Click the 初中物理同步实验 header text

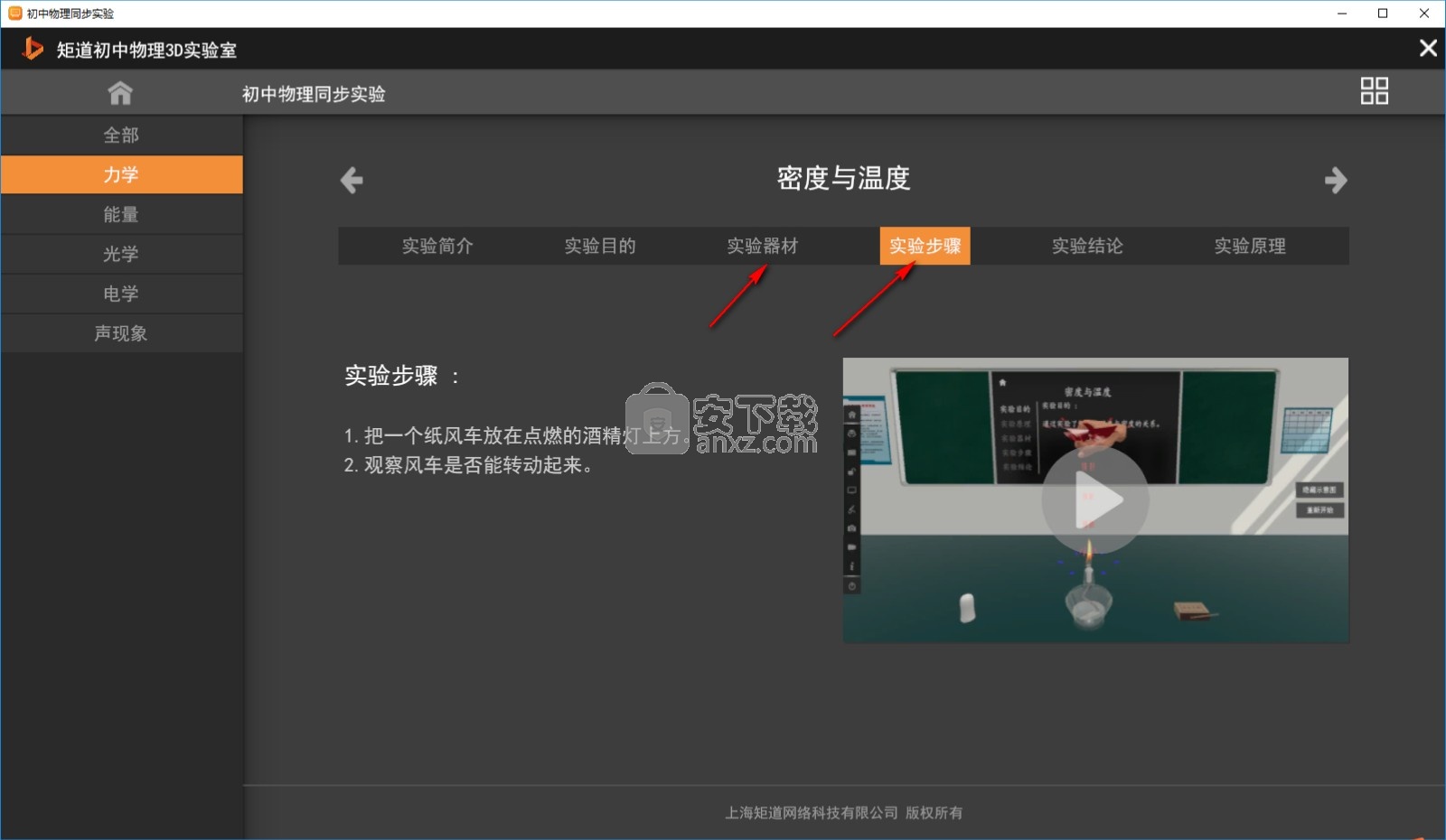pyautogui.click(x=314, y=94)
